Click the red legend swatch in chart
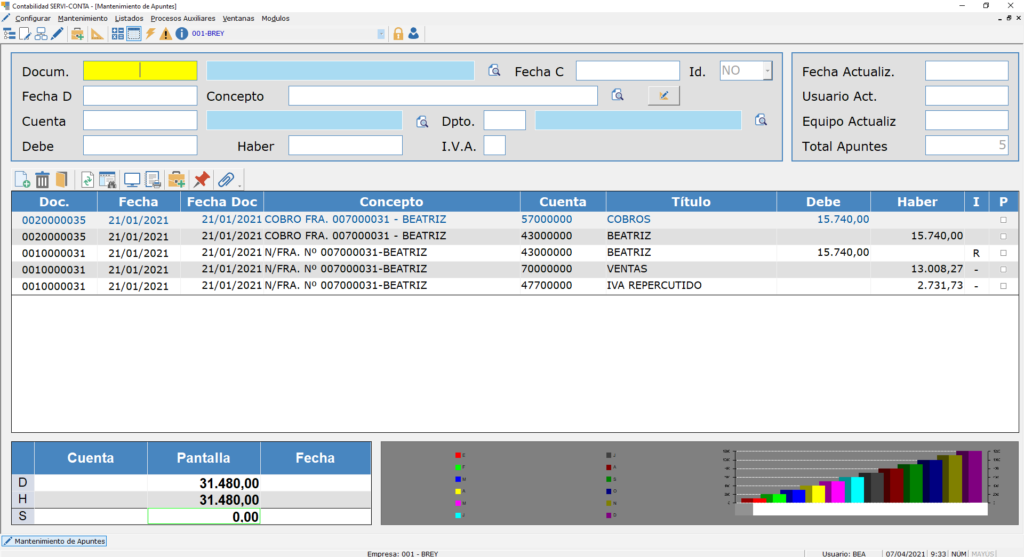 [x=457, y=455]
